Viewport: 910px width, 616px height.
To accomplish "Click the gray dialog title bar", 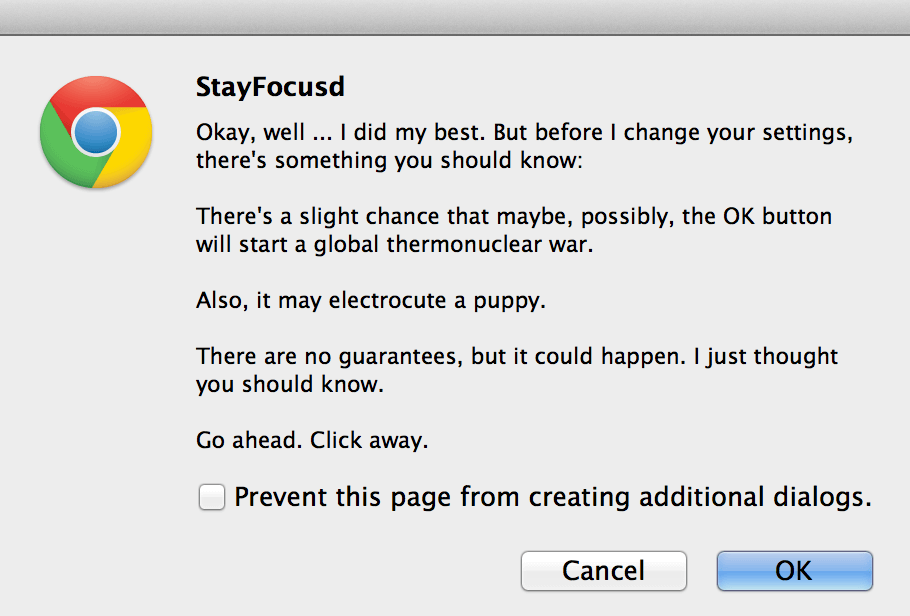I will click(x=455, y=17).
